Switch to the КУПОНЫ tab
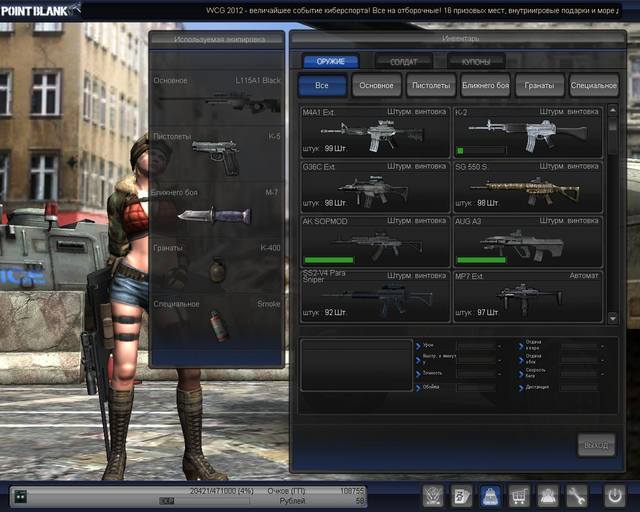This screenshot has height=512, width=640. tap(476, 62)
